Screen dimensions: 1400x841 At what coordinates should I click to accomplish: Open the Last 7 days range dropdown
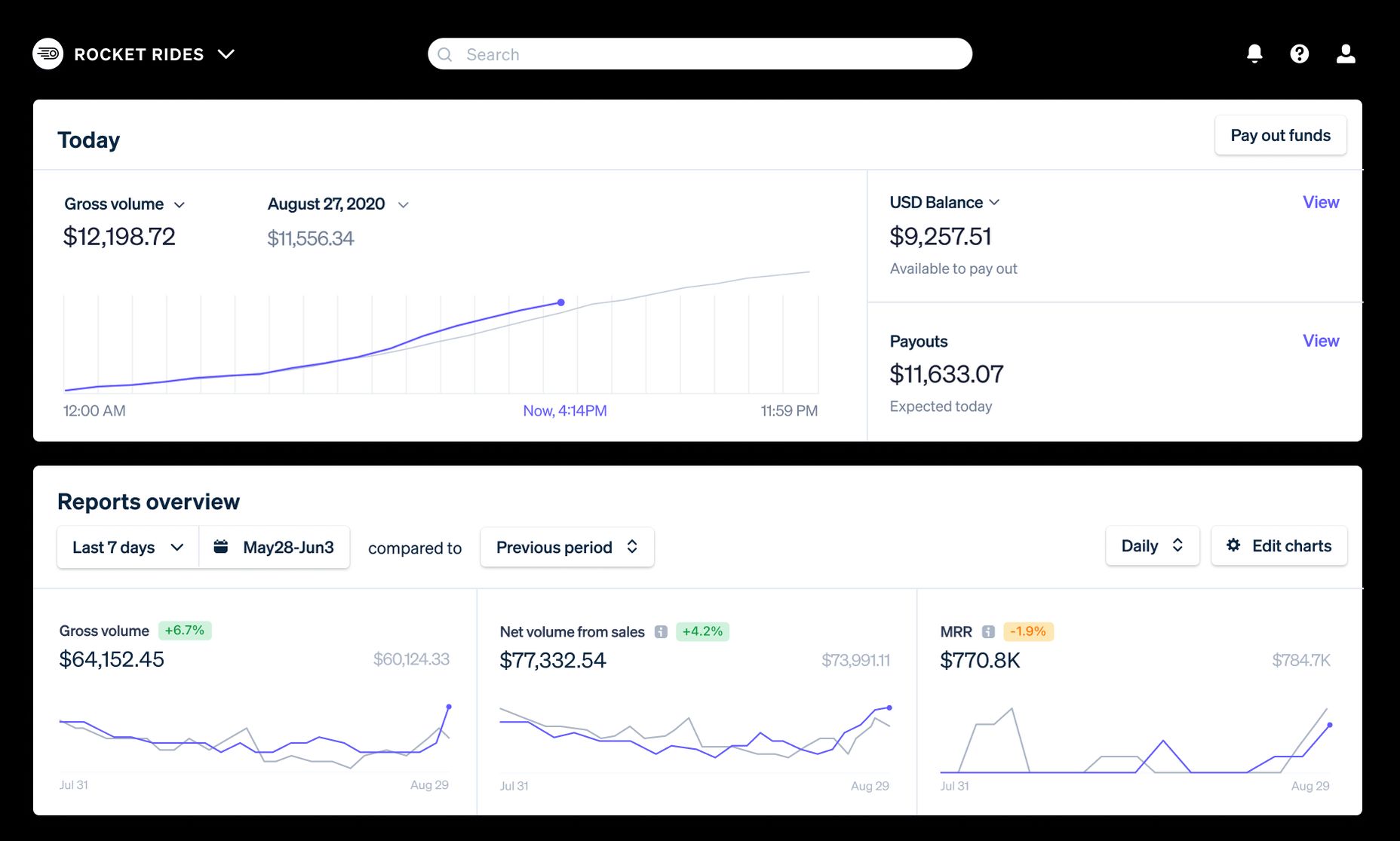(127, 547)
